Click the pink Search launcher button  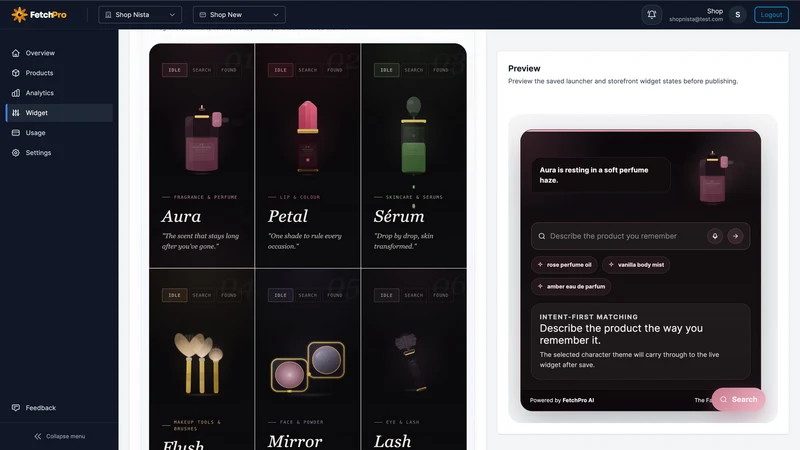pos(739,399)
